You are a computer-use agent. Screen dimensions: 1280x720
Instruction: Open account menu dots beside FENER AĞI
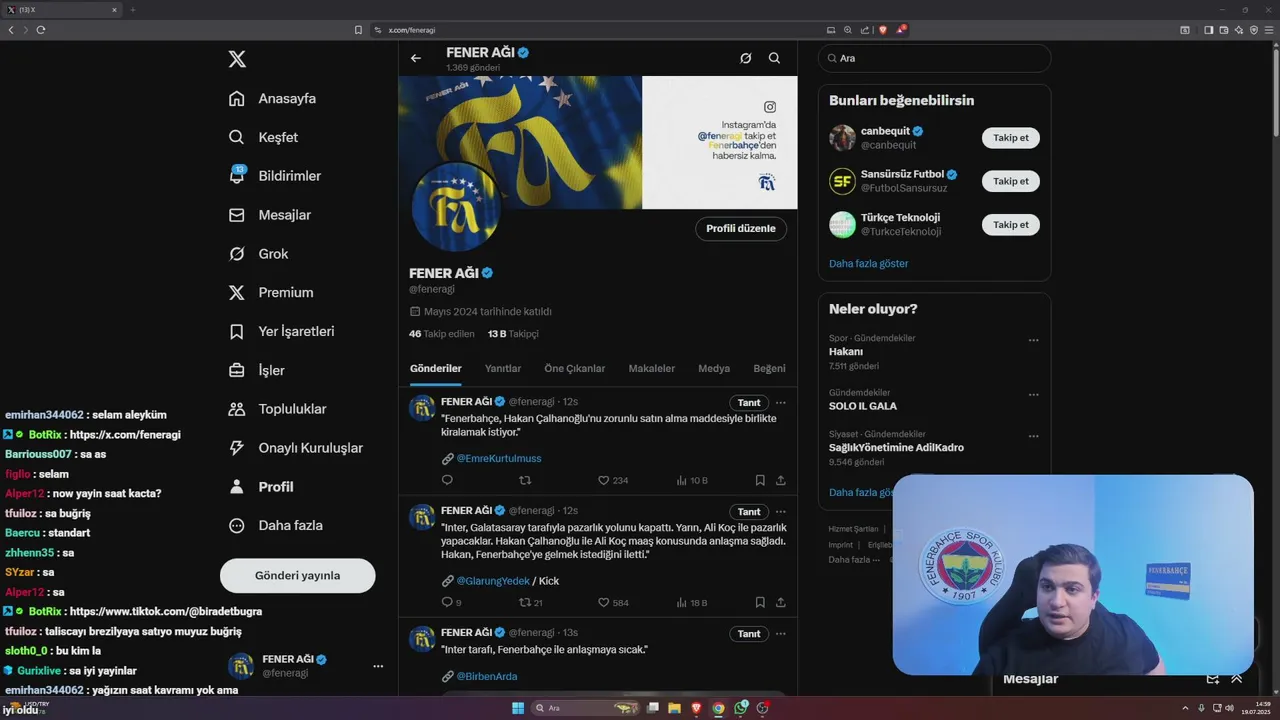click(378, 666)
